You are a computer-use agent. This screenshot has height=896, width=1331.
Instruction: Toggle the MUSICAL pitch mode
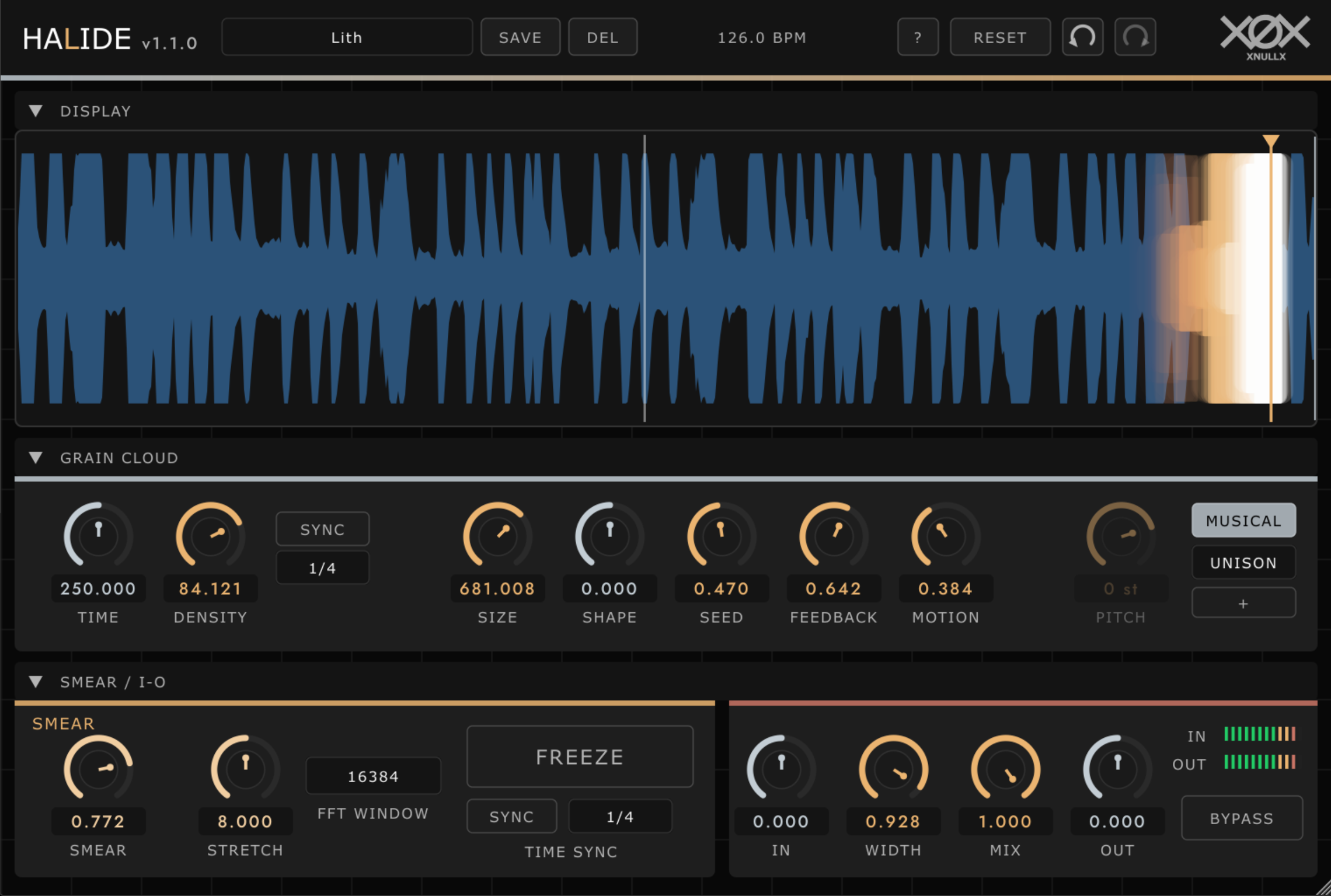1243,520
